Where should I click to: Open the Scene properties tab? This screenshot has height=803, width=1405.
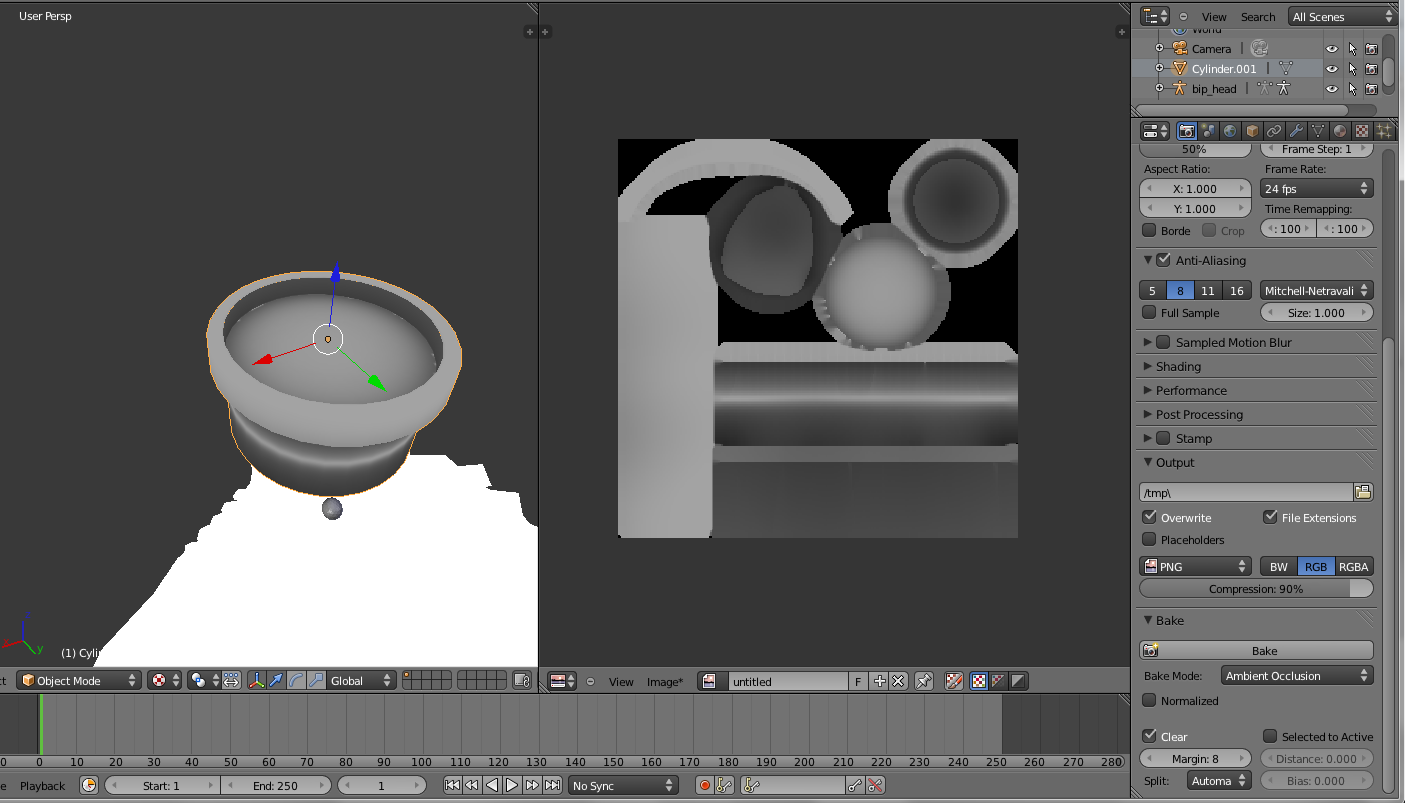tap(1209, 131)
